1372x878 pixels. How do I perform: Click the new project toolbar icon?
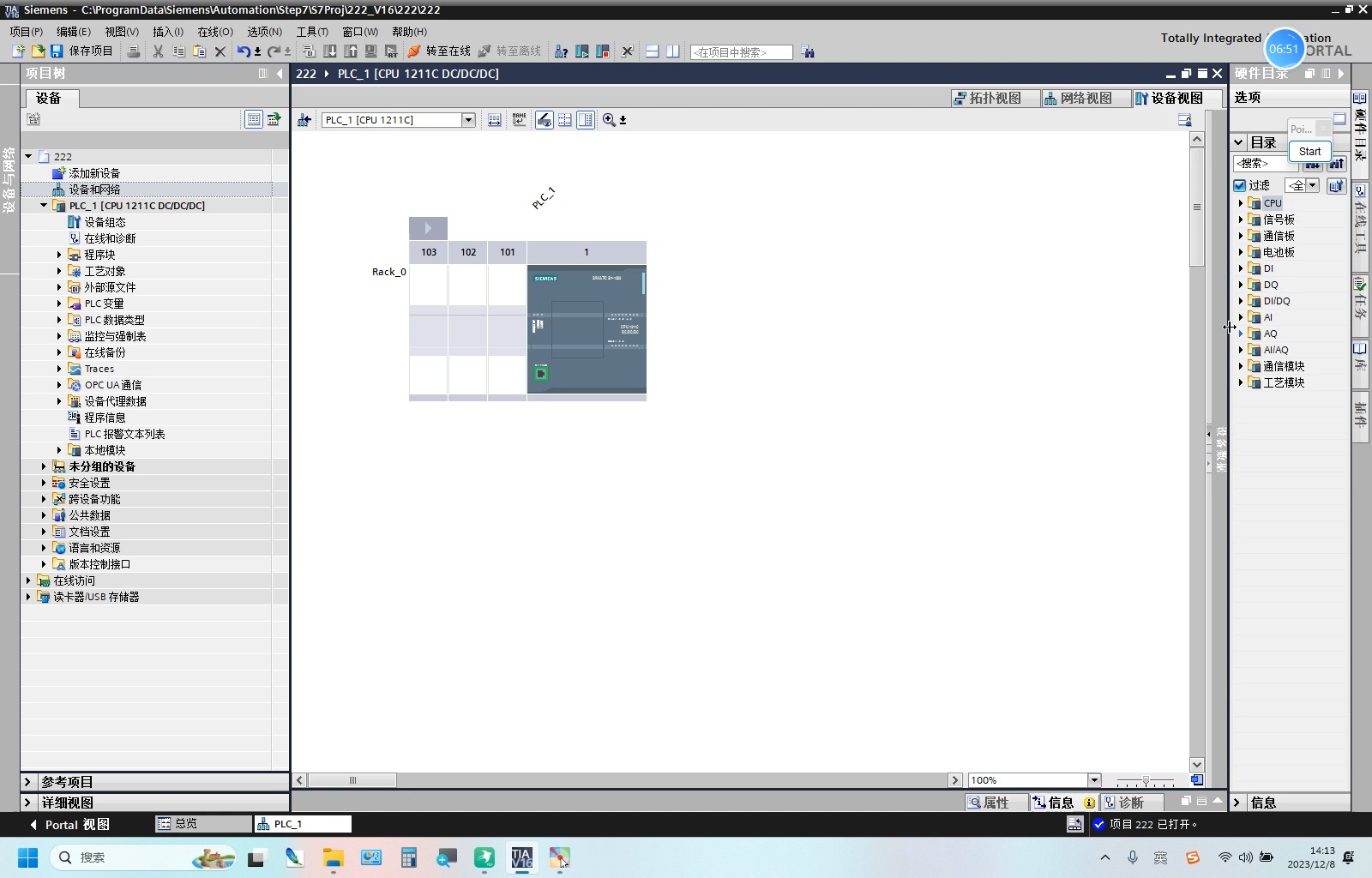(x=18, y=51)
